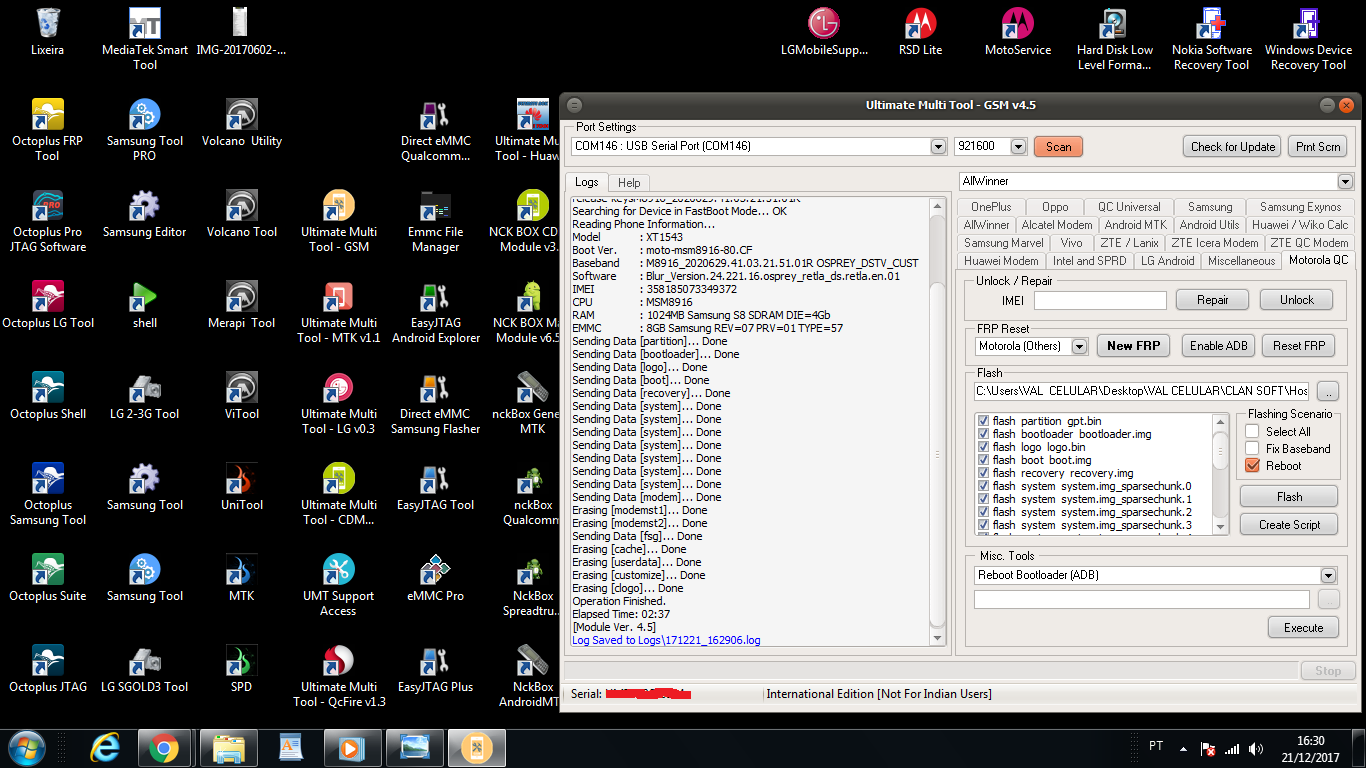
Task: Open Samsung Tool PRO desktop icon
Action: tap(145, 130)
